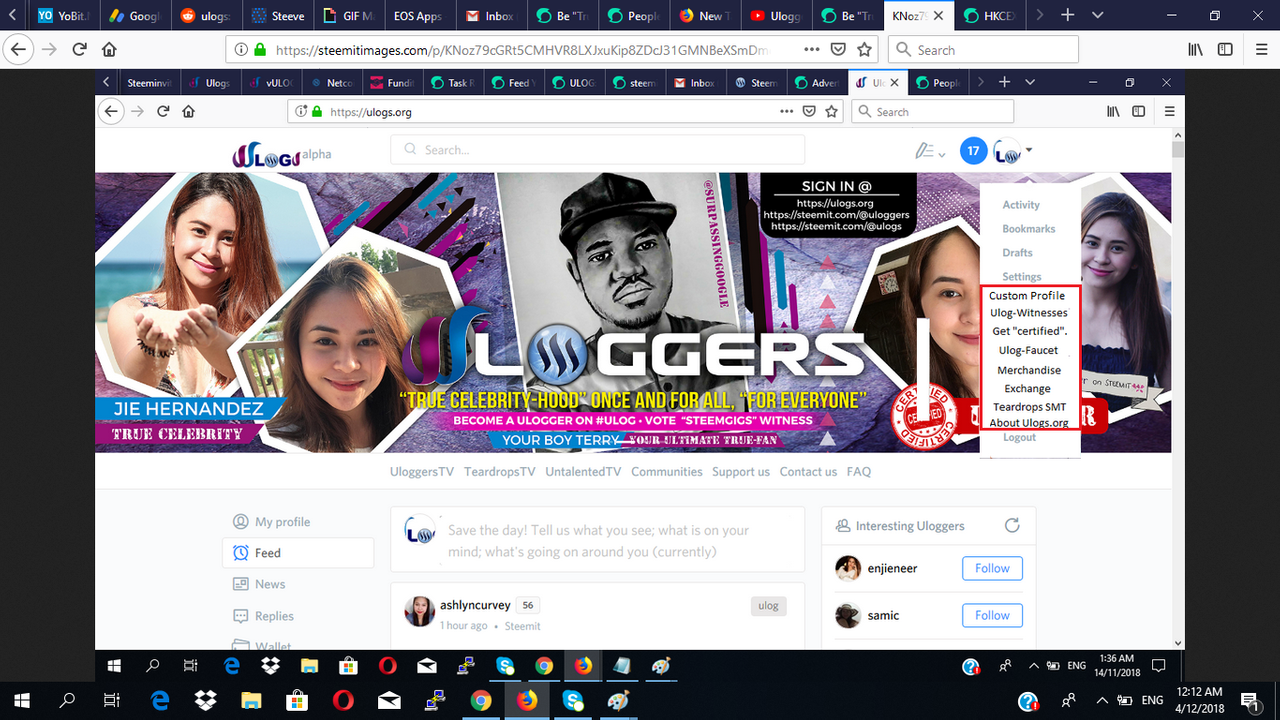Select Drafts in the profile menu
This screenshot has width=1280, height=720.
[1018, 253]
